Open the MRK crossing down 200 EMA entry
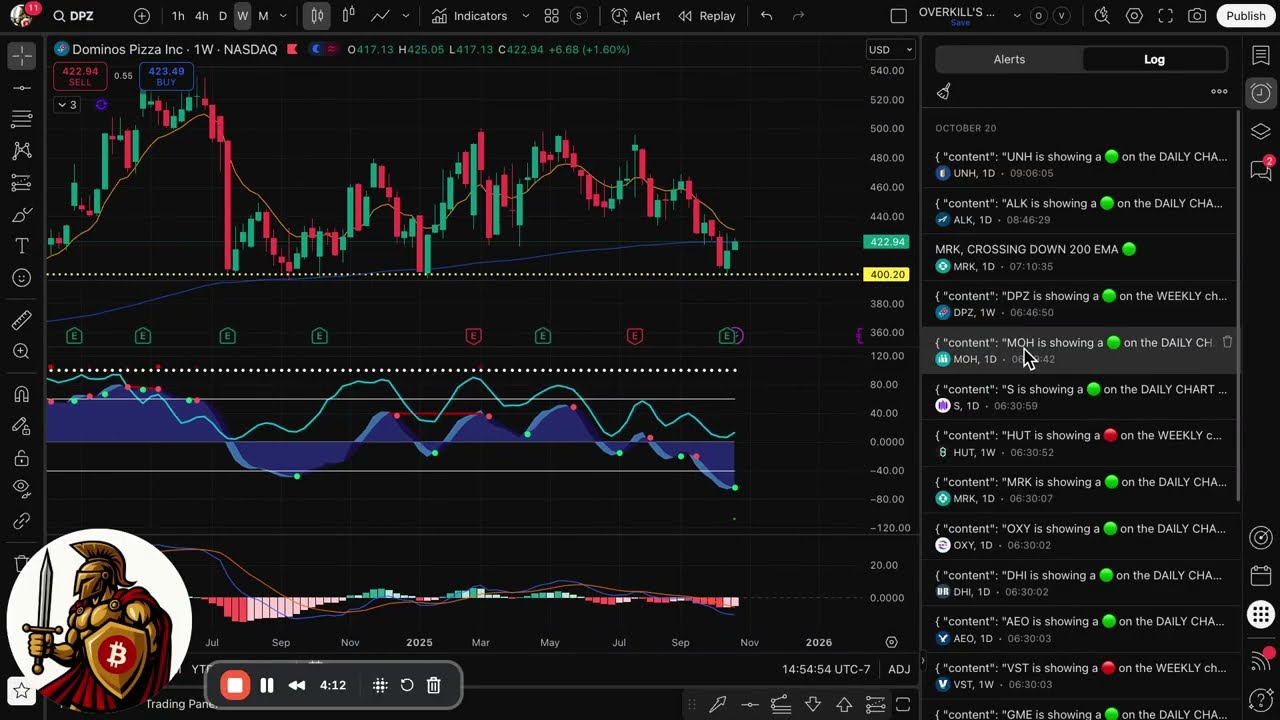The width and height of the screenshot is (1280, 720). tap(1081, 257)
